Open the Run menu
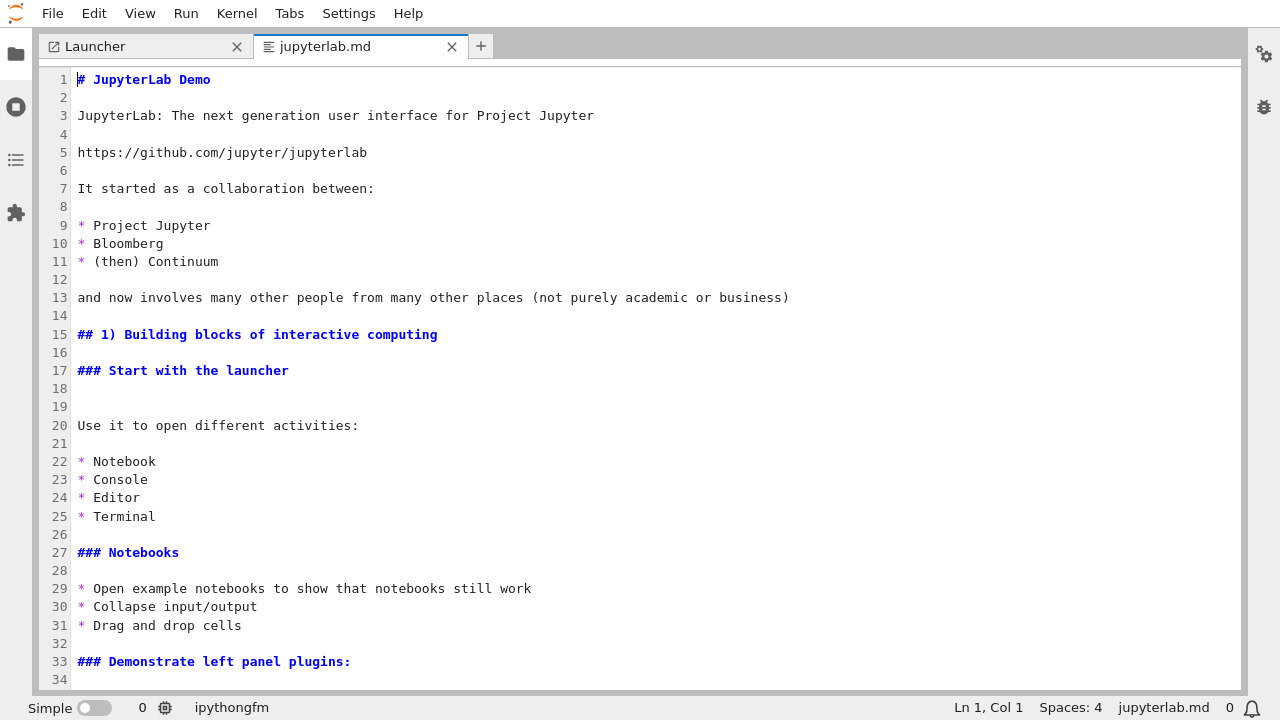 pos(186,13)
